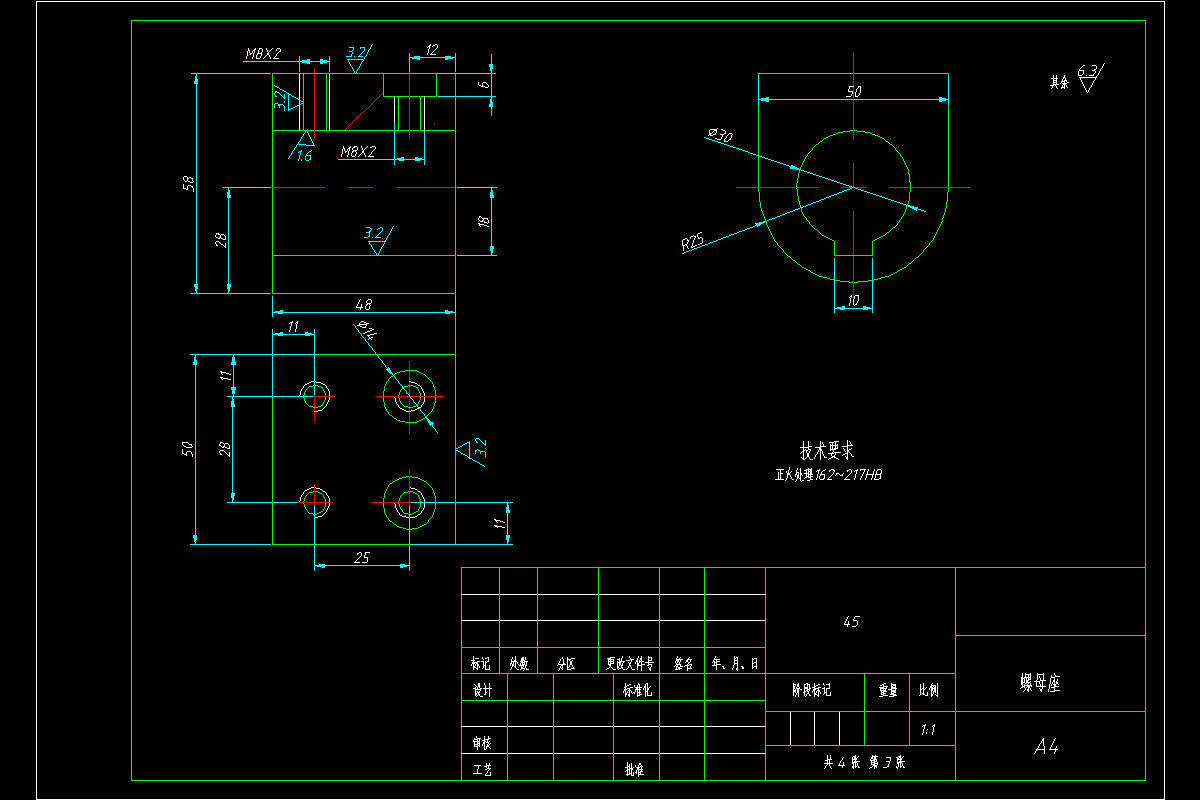The image size is (1200, 800).
Task: Click the '处数' title block cell
Action: click(x=518, y=662)
